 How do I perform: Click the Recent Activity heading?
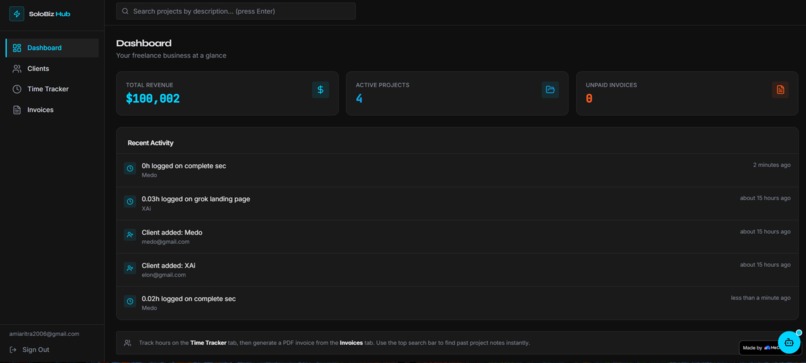[151, 143]
